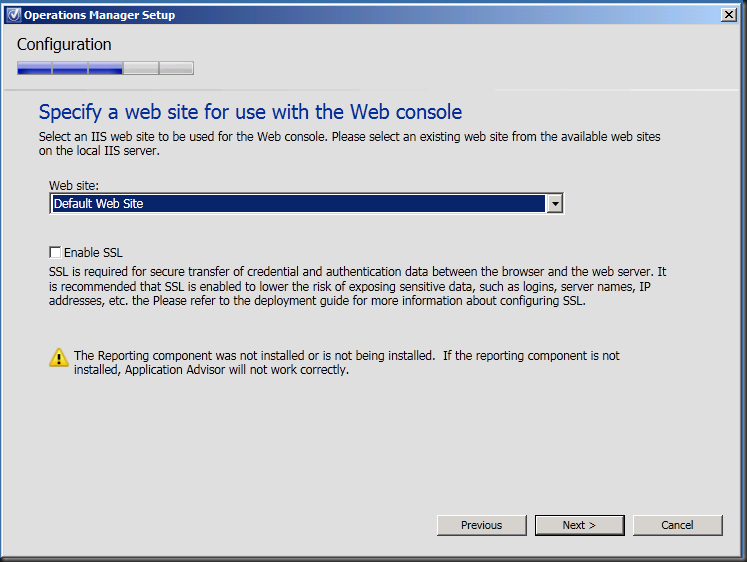
Task: Click the second filled progress segment
Action: (x=70, y=68)
